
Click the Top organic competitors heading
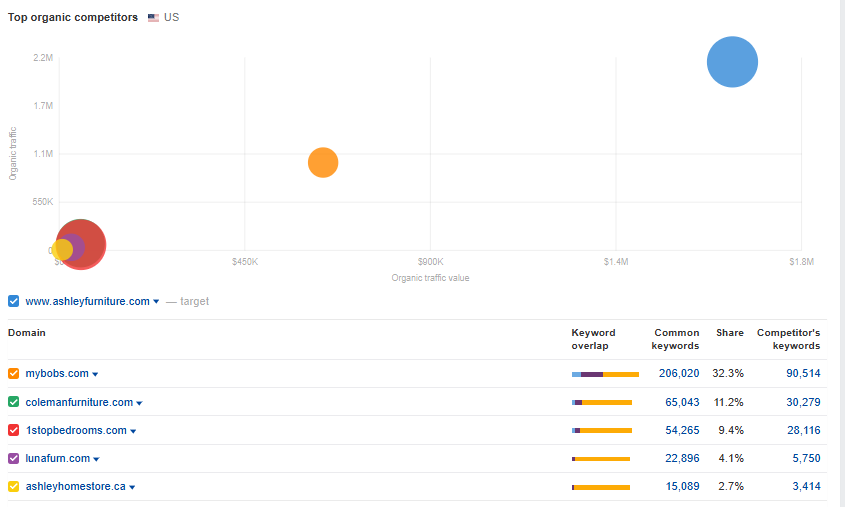pos(73,17)
